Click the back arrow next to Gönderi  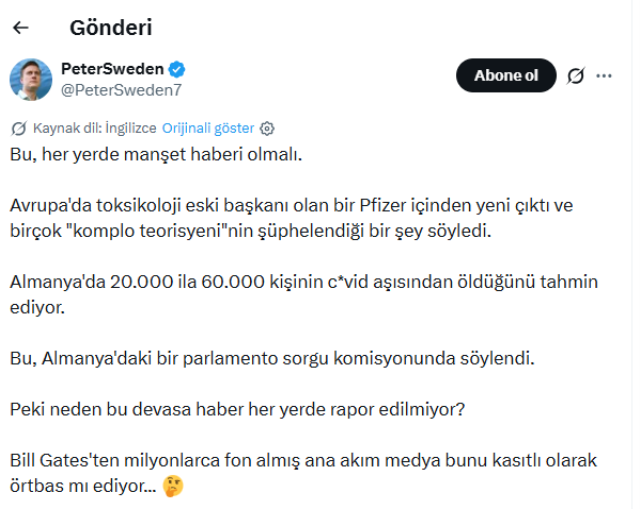click(20, 27)
